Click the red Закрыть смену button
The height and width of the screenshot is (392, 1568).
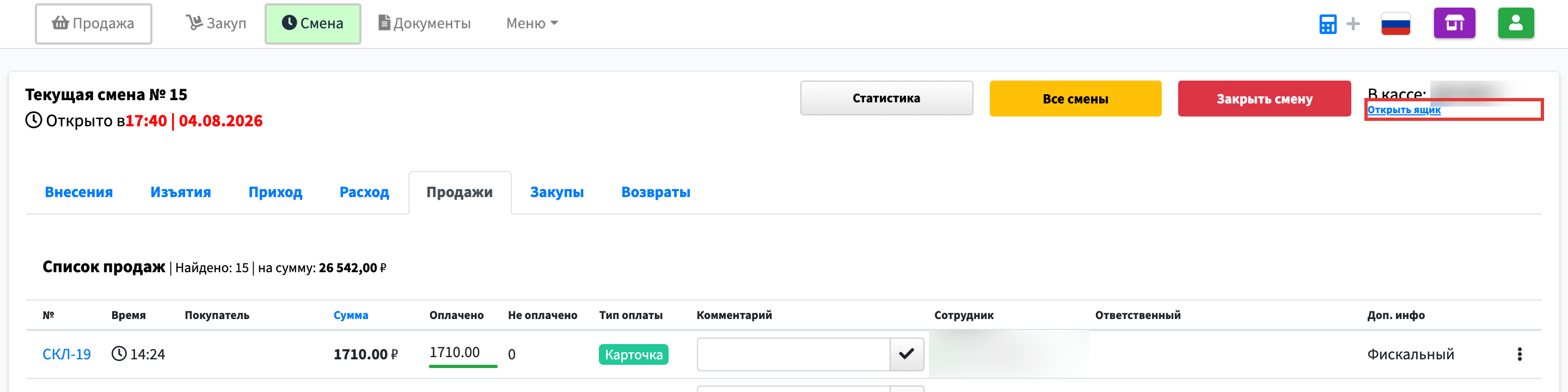[x=1264, y=99]
